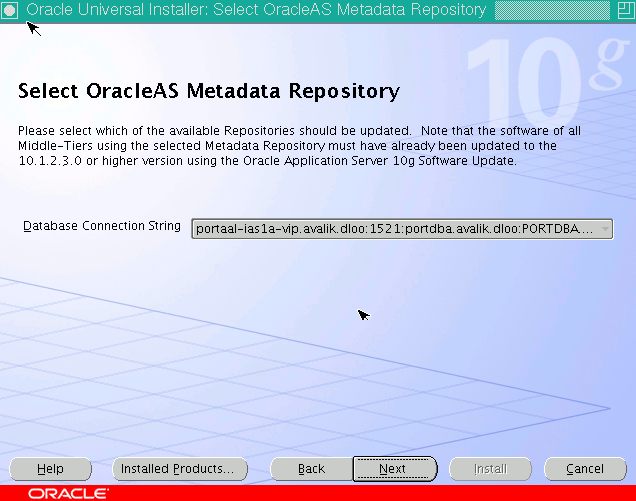The image size is (636, 501).
Task: Click the Database Connection String label
Action: coord(102,226)
